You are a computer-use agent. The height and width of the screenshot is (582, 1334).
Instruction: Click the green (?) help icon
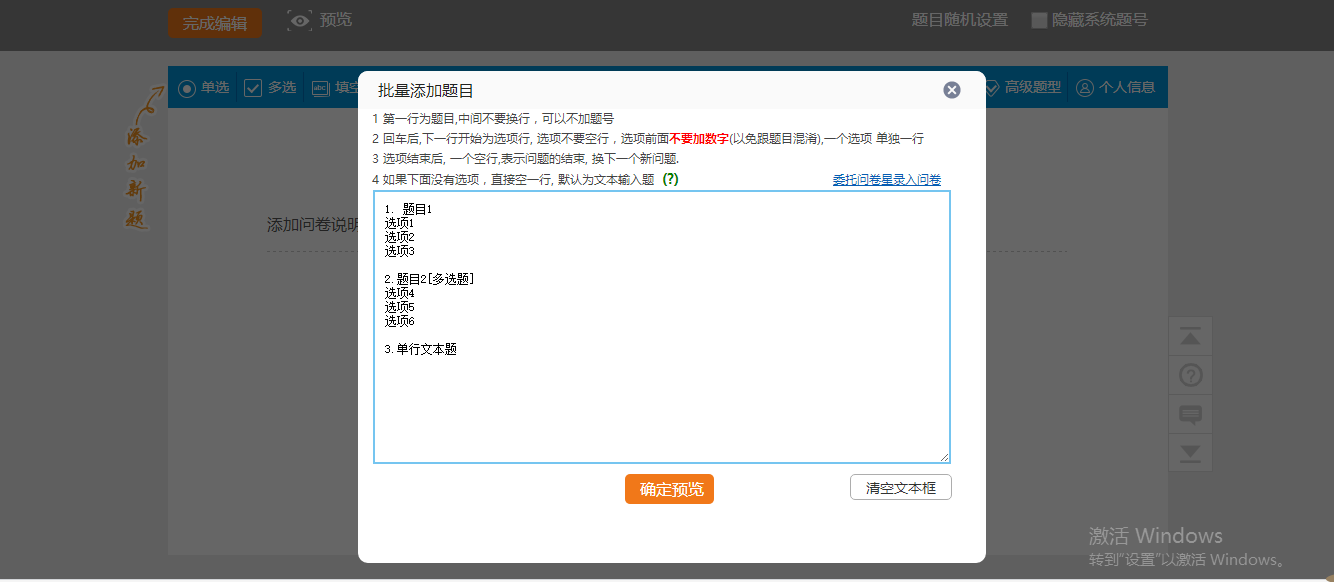tap(670, 179)
